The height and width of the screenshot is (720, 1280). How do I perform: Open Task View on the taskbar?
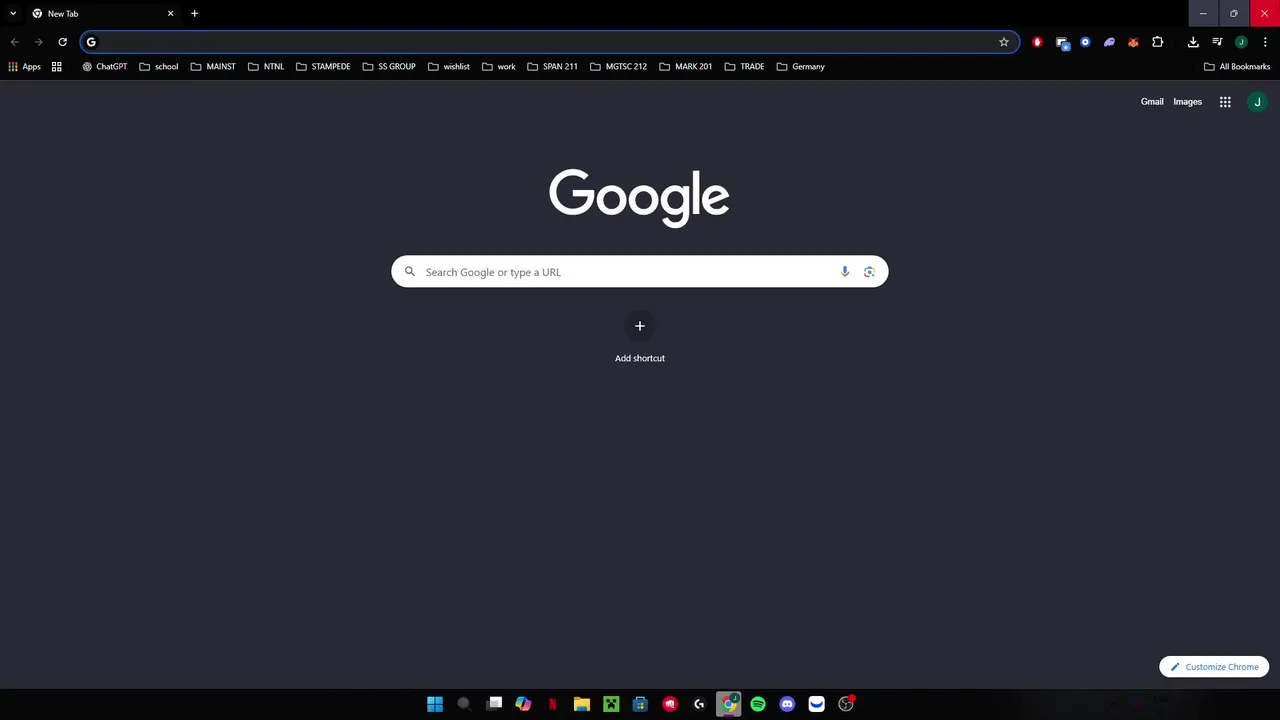[494, 704]
